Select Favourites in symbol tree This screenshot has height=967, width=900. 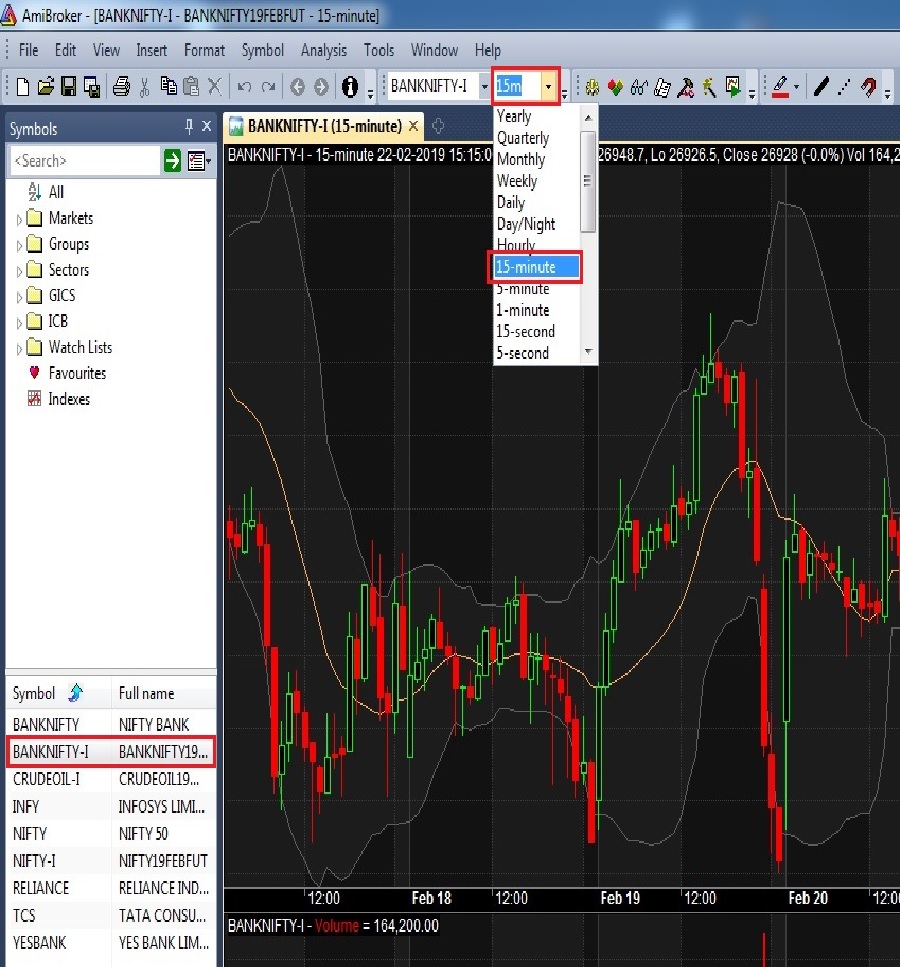pyautogui.click(x=77, y=373)
